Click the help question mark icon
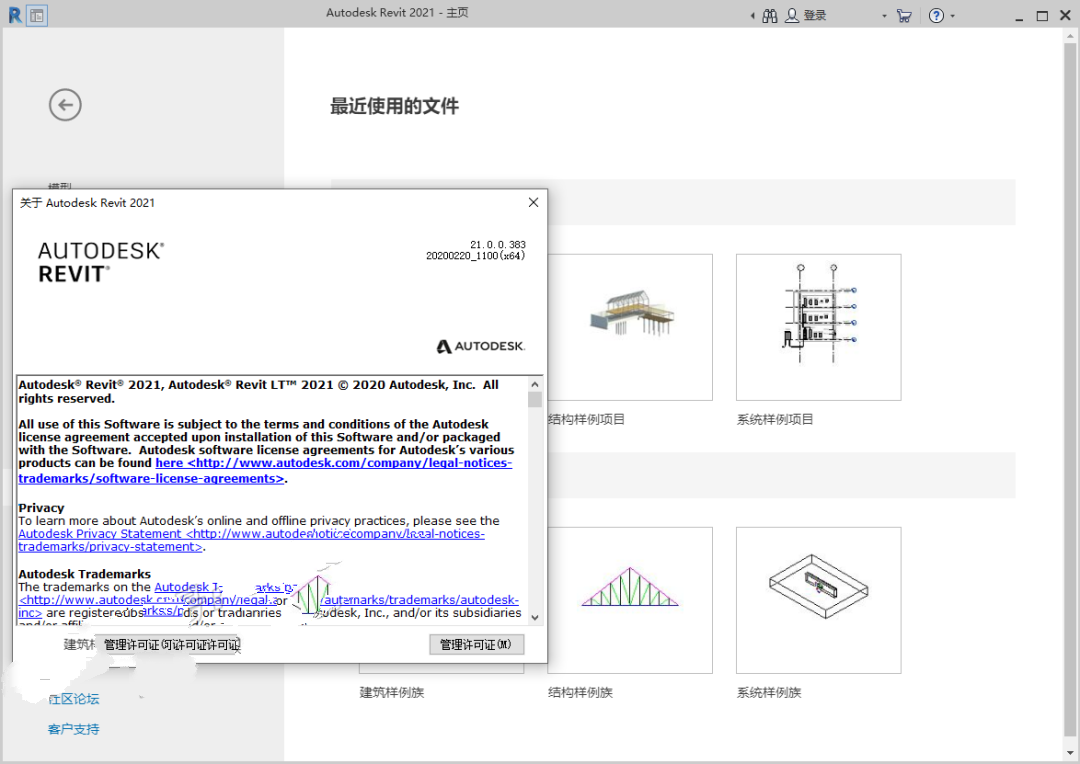This screenshot has width=1080, height=764. (936, 15)
